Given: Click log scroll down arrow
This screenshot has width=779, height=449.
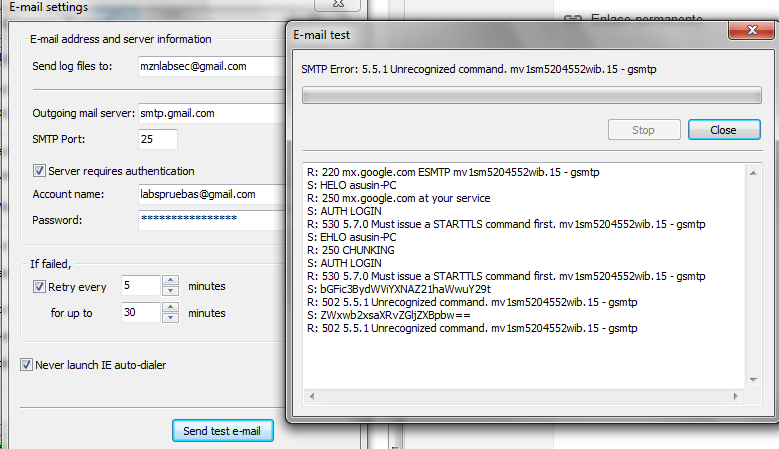Looking at the screenshot, I should pos(753,380).
